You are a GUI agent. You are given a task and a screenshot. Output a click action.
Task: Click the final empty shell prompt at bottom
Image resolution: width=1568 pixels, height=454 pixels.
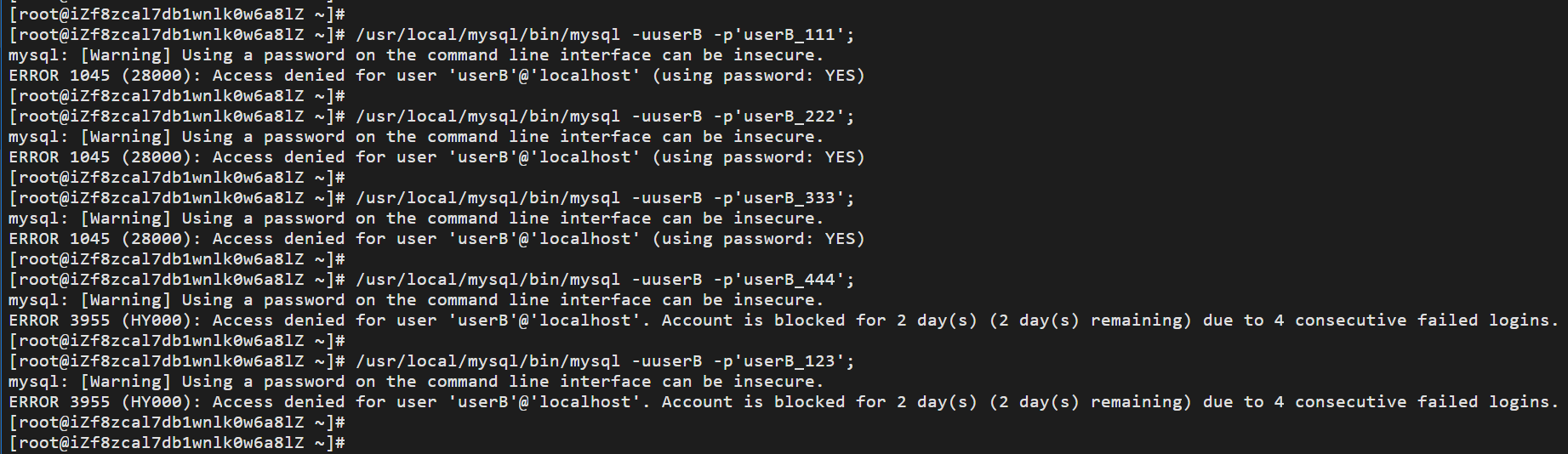[x=177, y=443]
